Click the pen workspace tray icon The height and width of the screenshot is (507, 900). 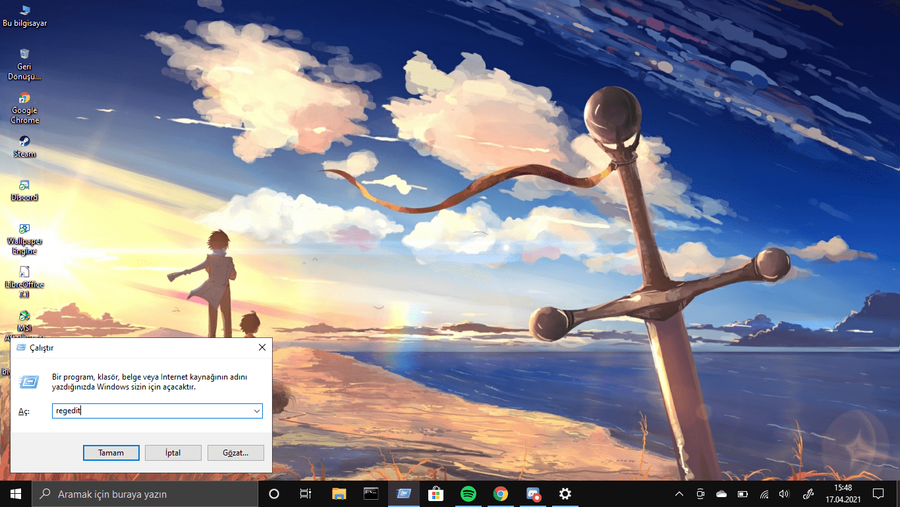click(x=808, y=494)
